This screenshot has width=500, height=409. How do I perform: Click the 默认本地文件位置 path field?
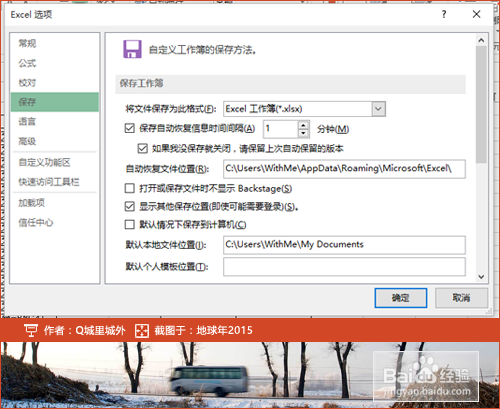click(x=344, y=245)
